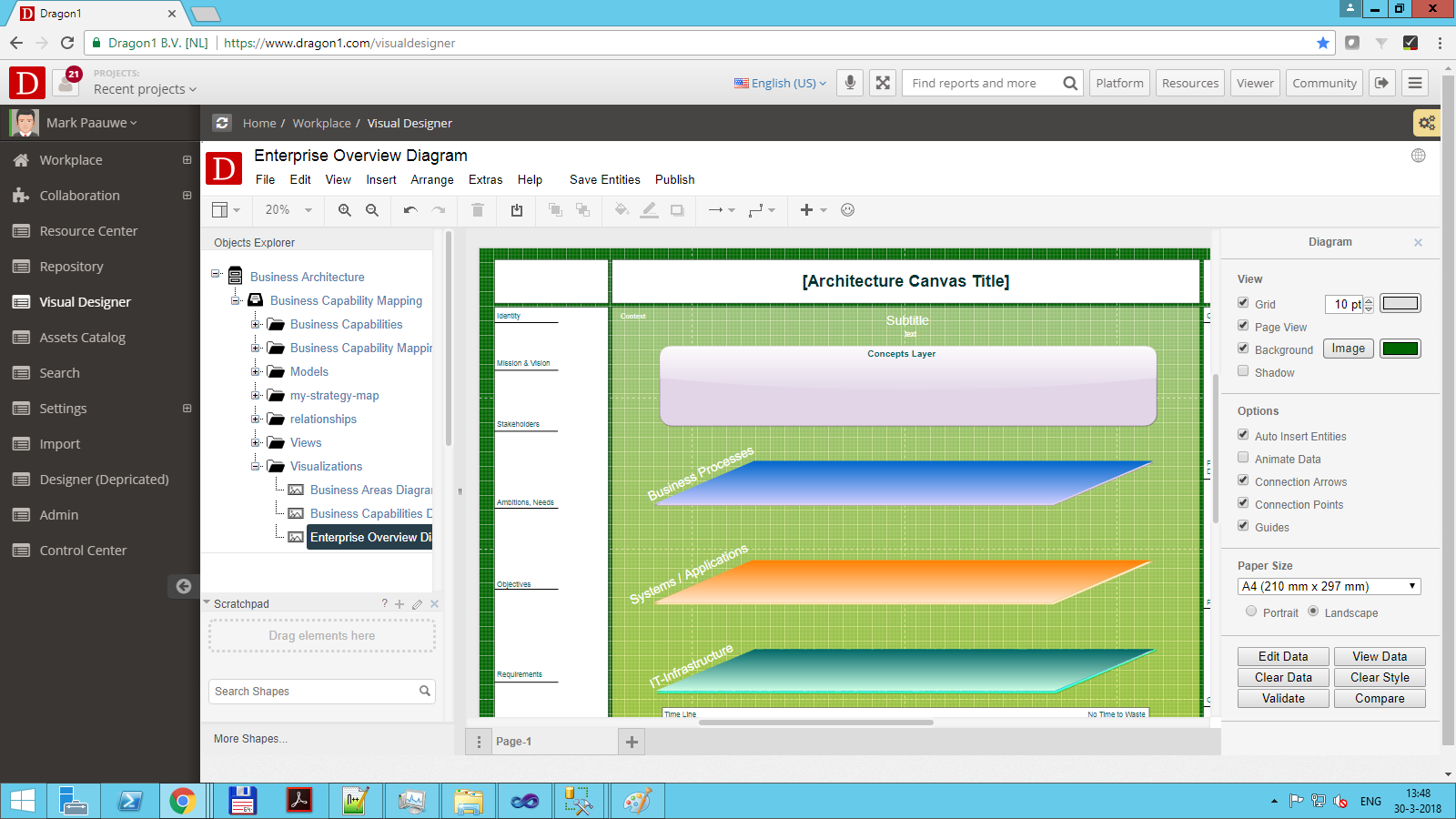Toggle the Background checkbox
Viewport: 1456px width, 819px height.
1243,349
